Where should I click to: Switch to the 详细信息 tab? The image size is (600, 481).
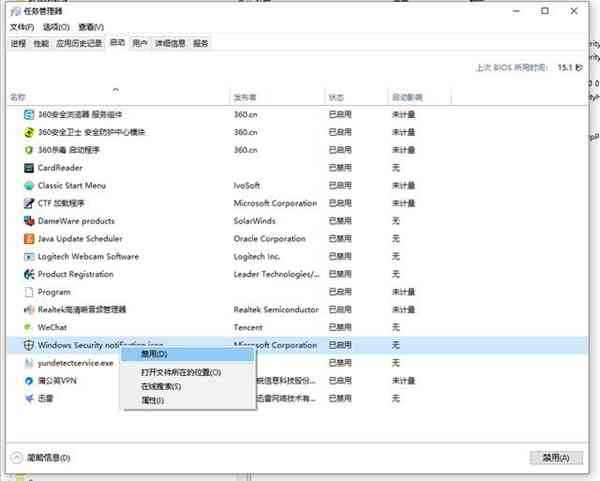[170, 44]
